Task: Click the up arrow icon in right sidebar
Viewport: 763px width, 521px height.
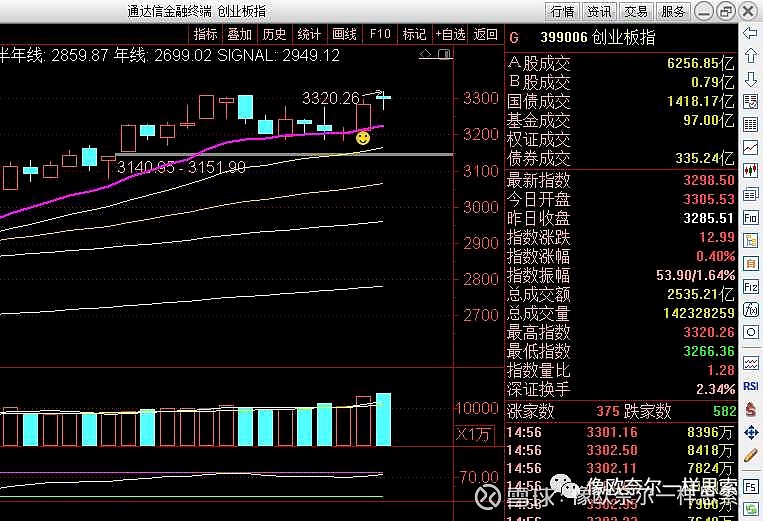Action: 750,55
